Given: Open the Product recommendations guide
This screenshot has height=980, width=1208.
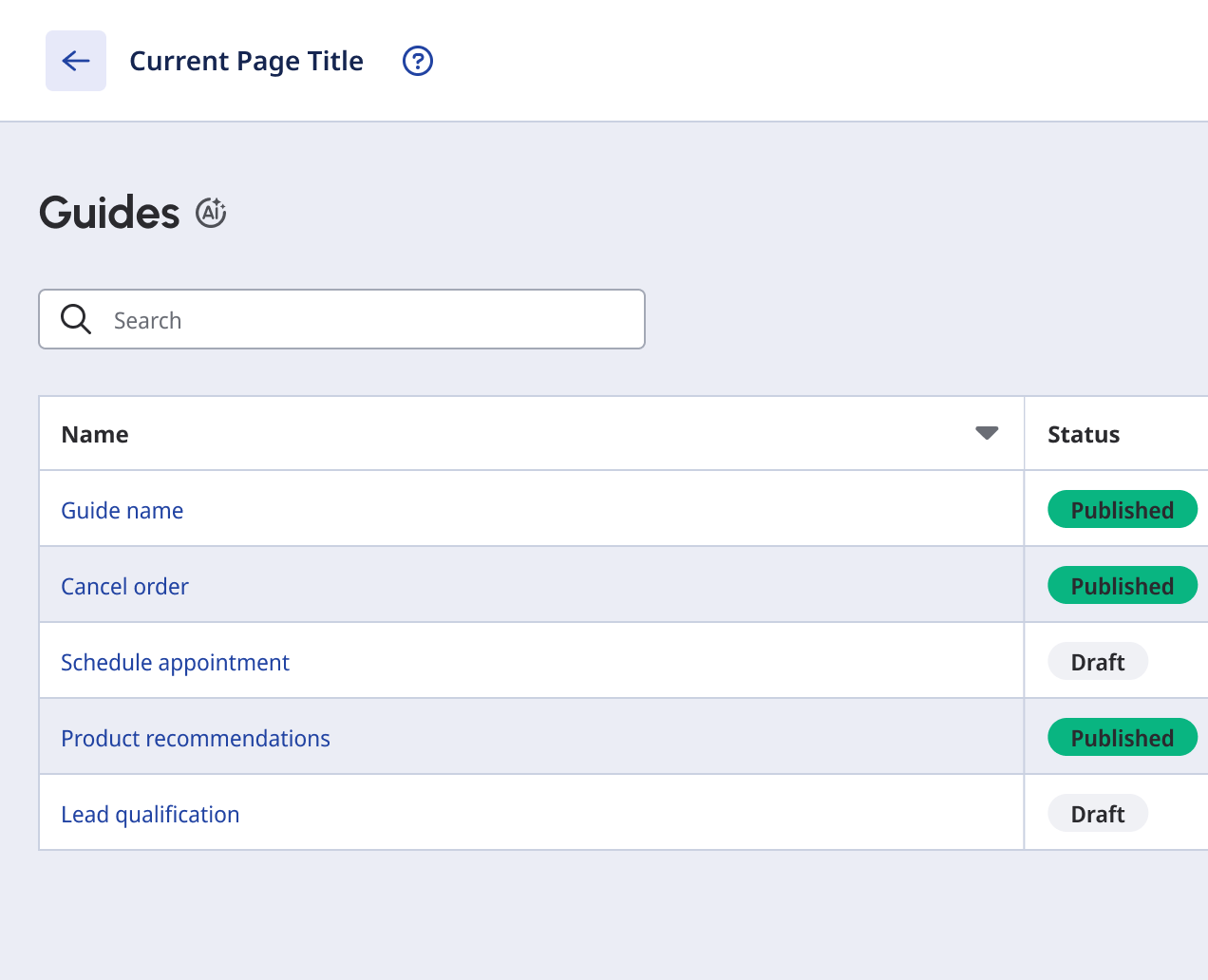Looking at the screenshot, I should pyautogui.click(x=196, y=739).
